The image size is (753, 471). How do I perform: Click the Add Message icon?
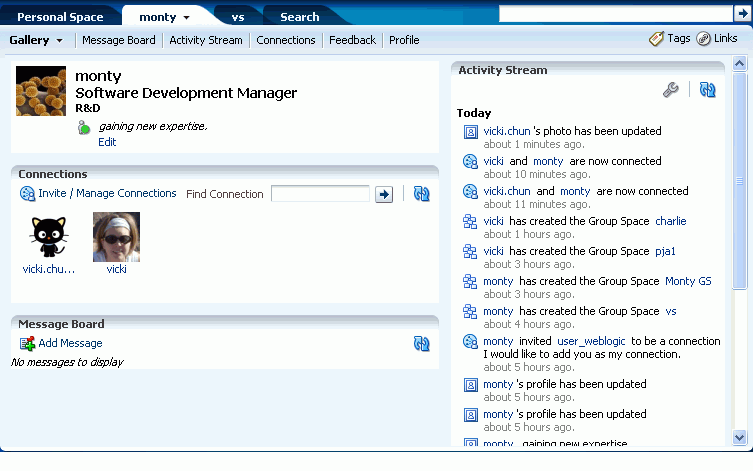point(27,343)
